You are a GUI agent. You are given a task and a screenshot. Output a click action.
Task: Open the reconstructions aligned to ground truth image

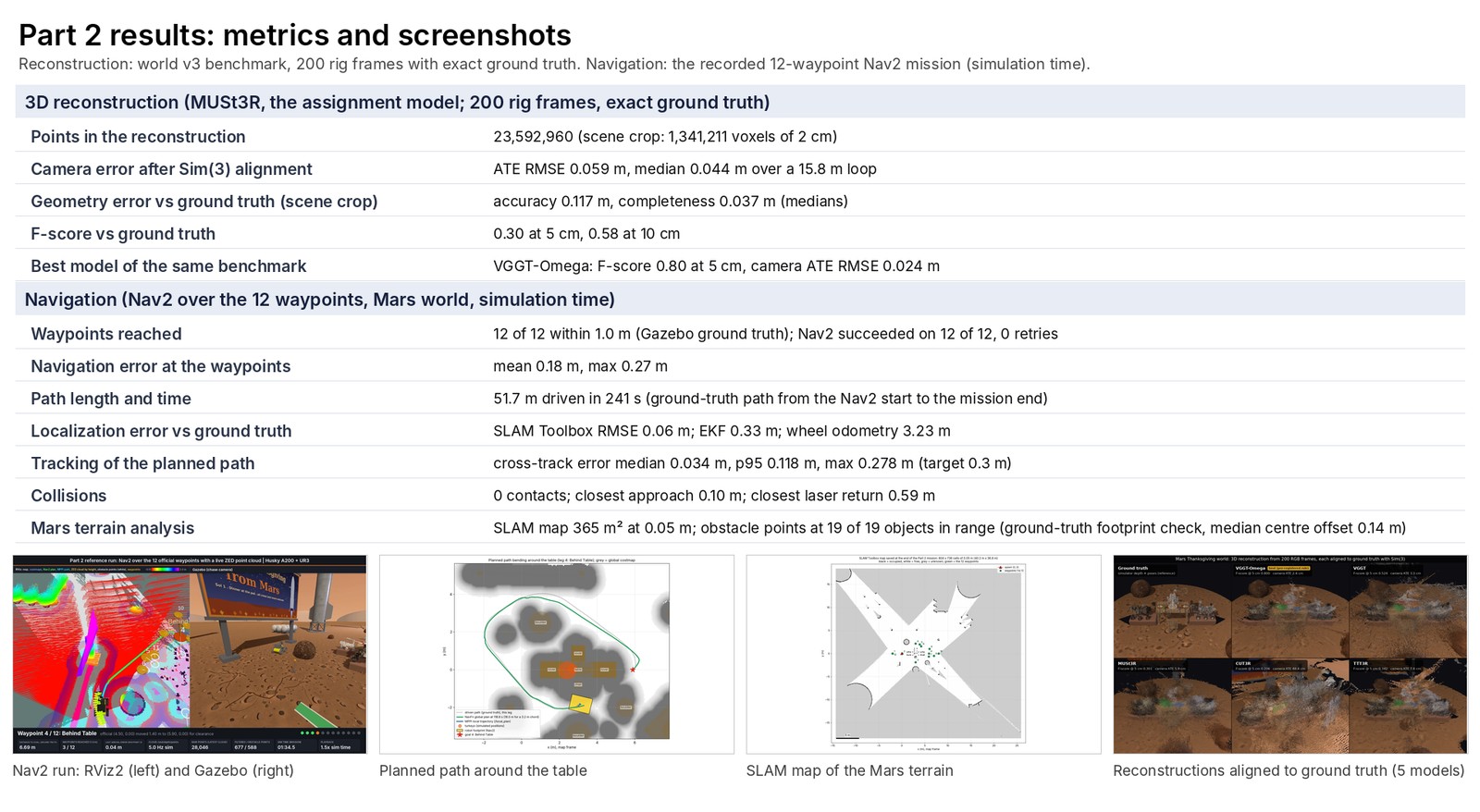click(1290, 654)
